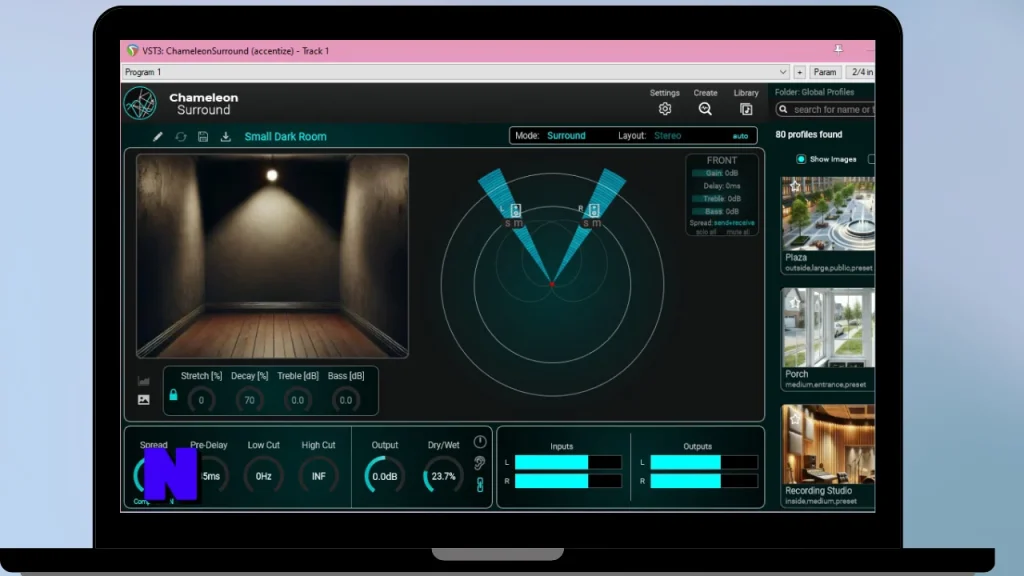Click the 80 profiles found text
Screen dimensions: 1024x576
point(808,135)
